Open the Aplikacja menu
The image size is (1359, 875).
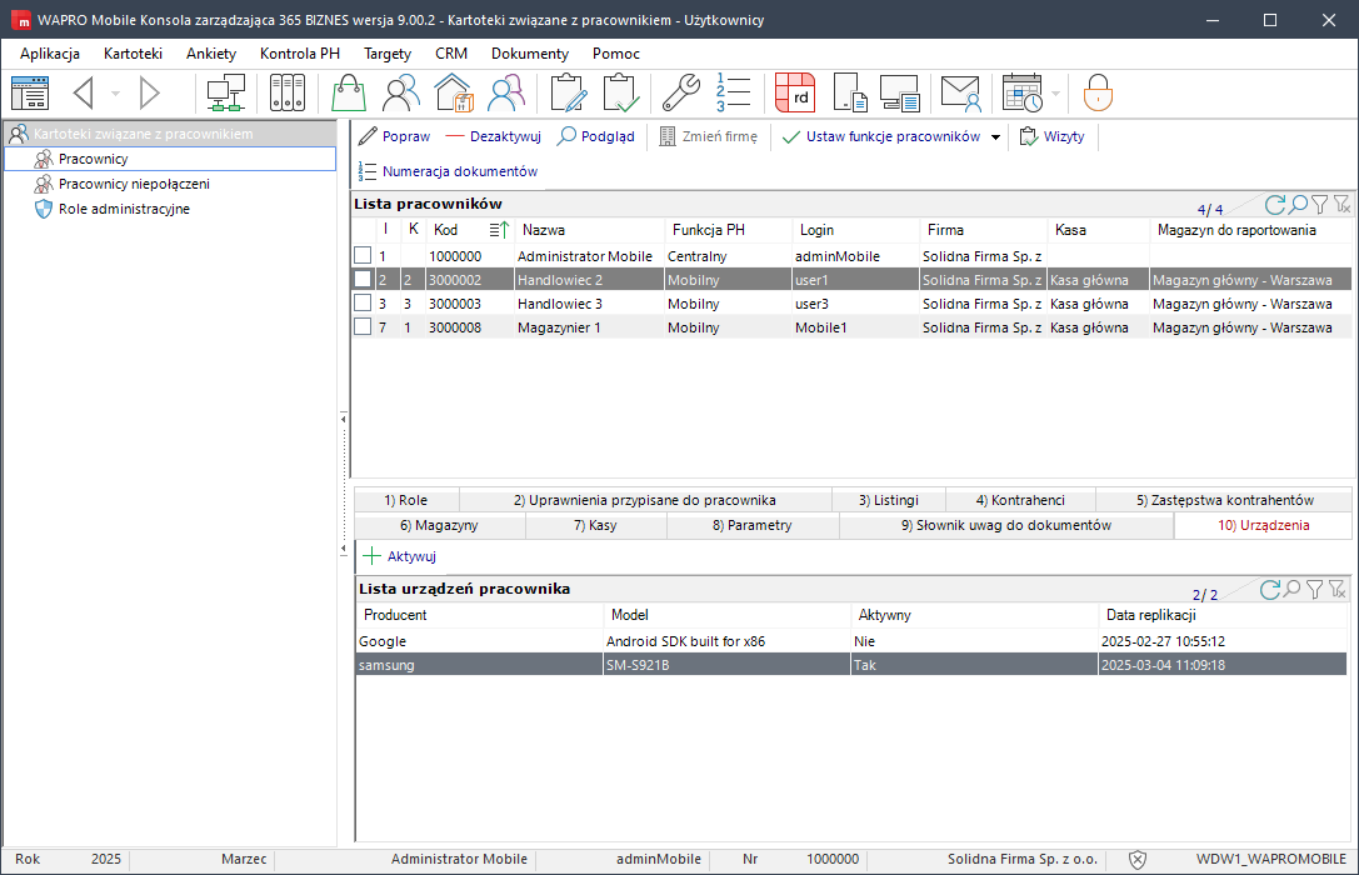(x=50, y=54)
